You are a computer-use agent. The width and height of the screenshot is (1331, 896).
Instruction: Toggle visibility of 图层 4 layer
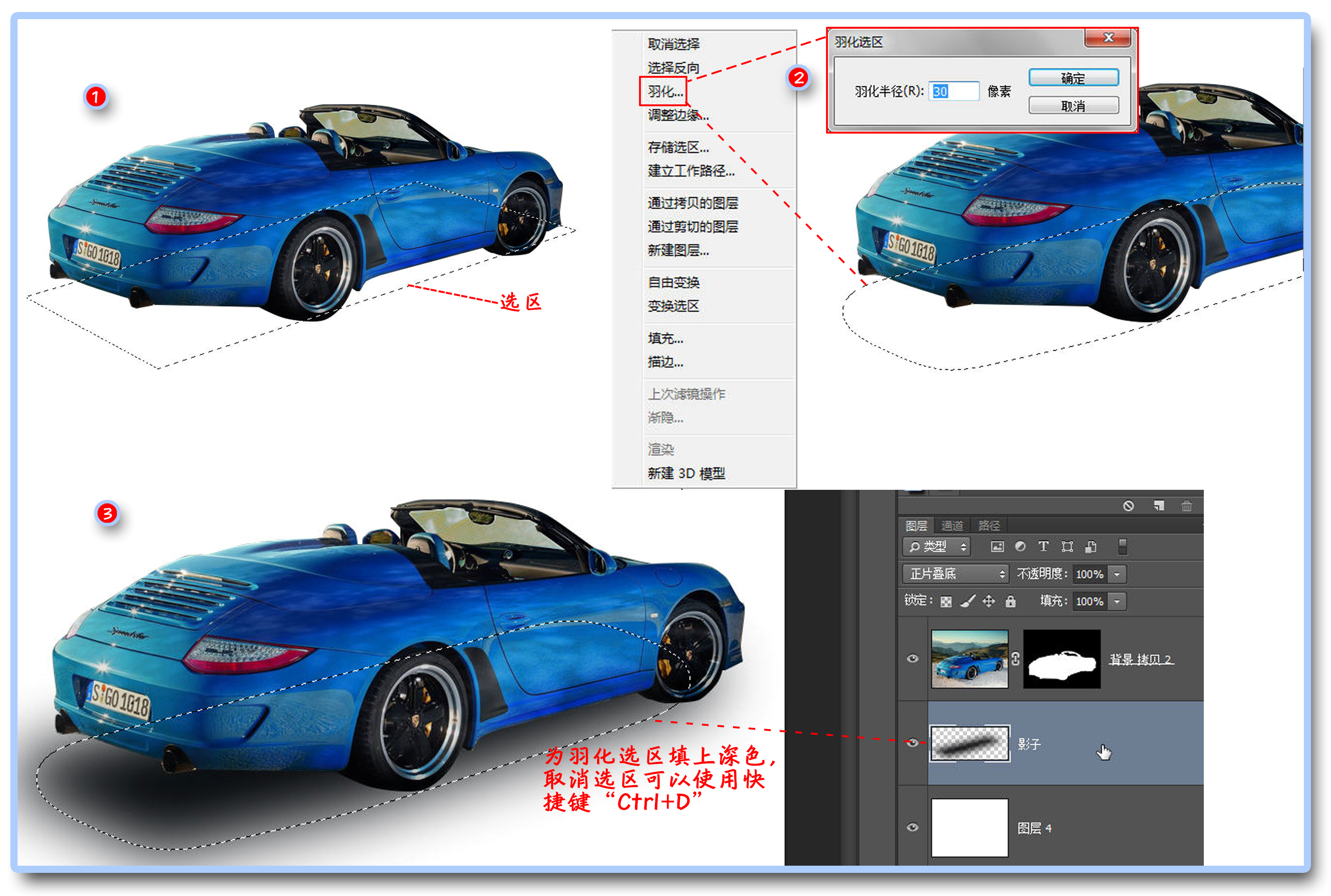click(x=913, y=827)
